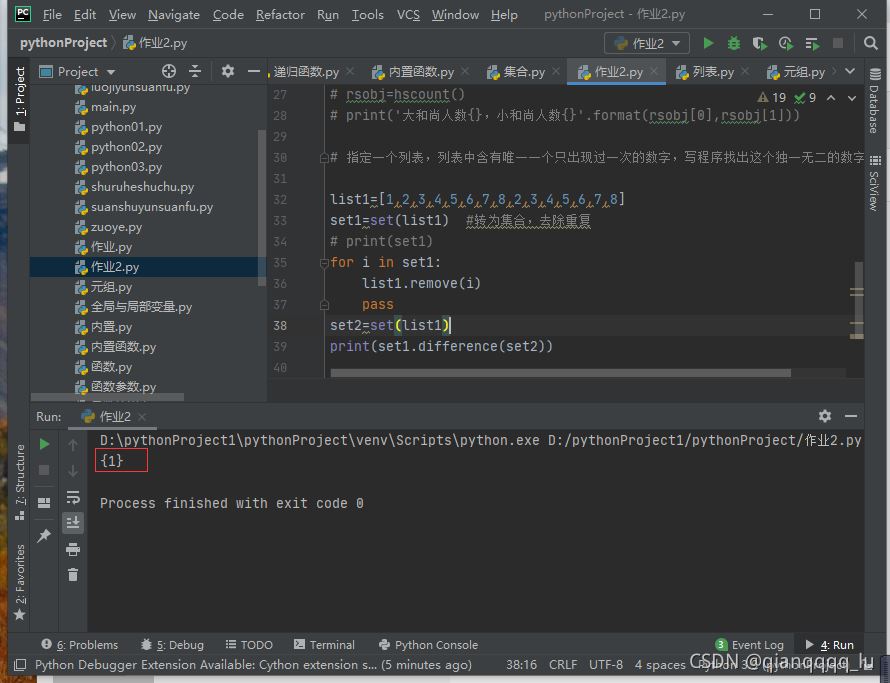890x683 pixels.
Task: Click the Run with Coverage shield icon
Action: click(760, 43)
